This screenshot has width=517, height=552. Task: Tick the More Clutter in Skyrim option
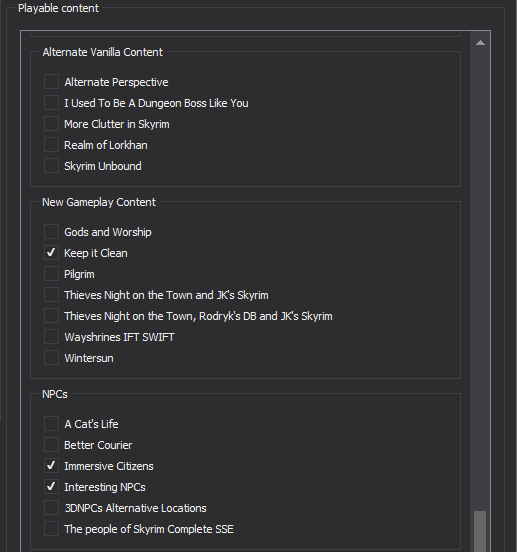[x=51, y=124]
